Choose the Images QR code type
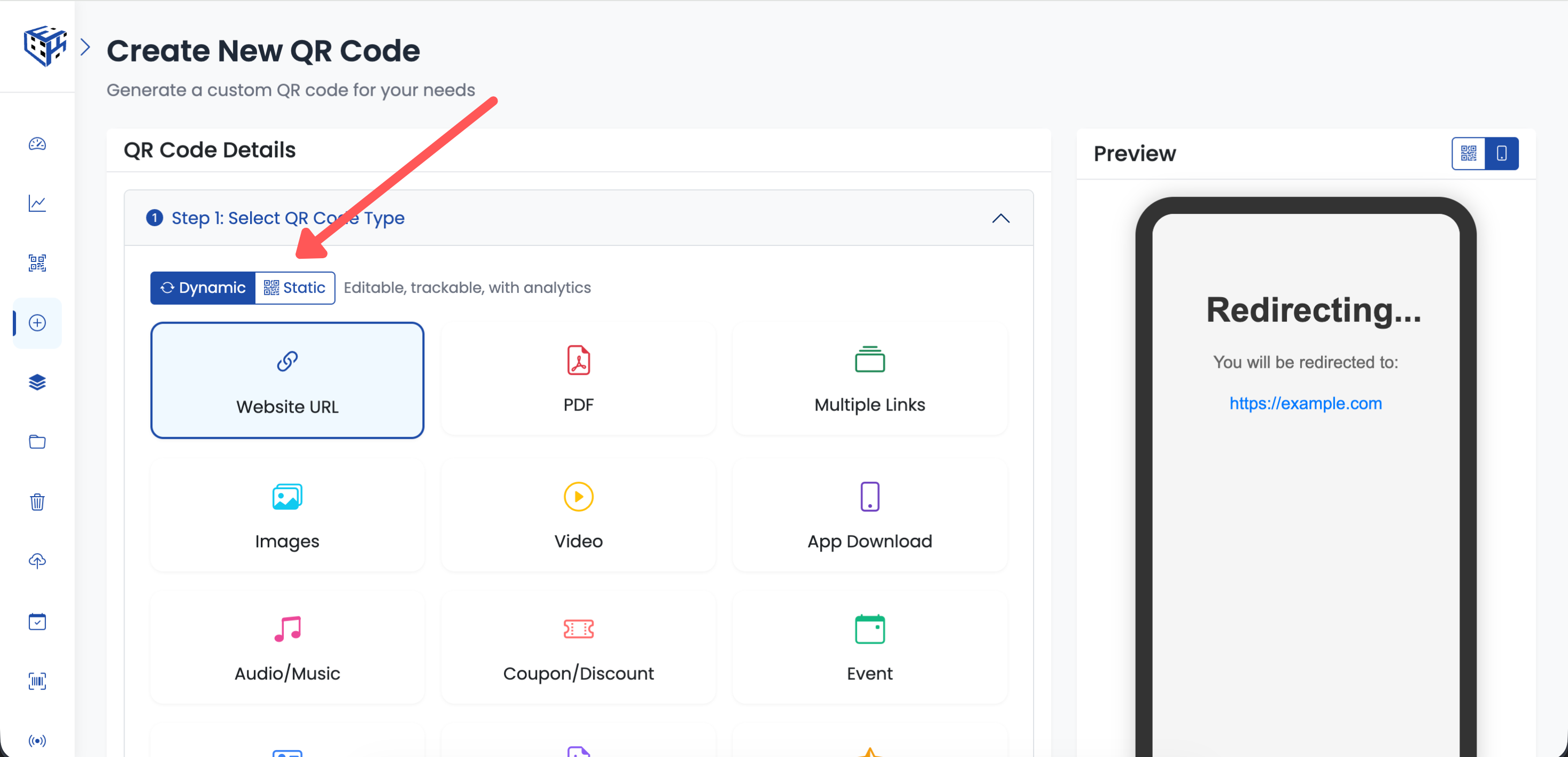The image size is (1568, 757). pos(288,515)
